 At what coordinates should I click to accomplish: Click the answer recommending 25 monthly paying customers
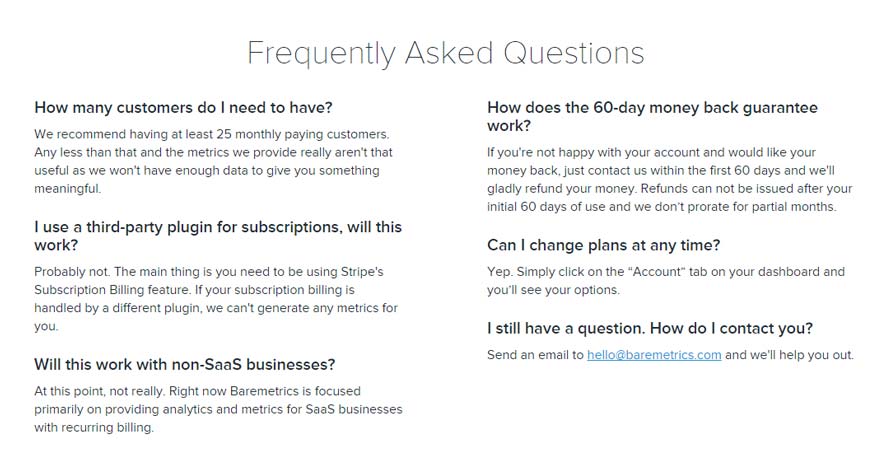coord(214,152)
